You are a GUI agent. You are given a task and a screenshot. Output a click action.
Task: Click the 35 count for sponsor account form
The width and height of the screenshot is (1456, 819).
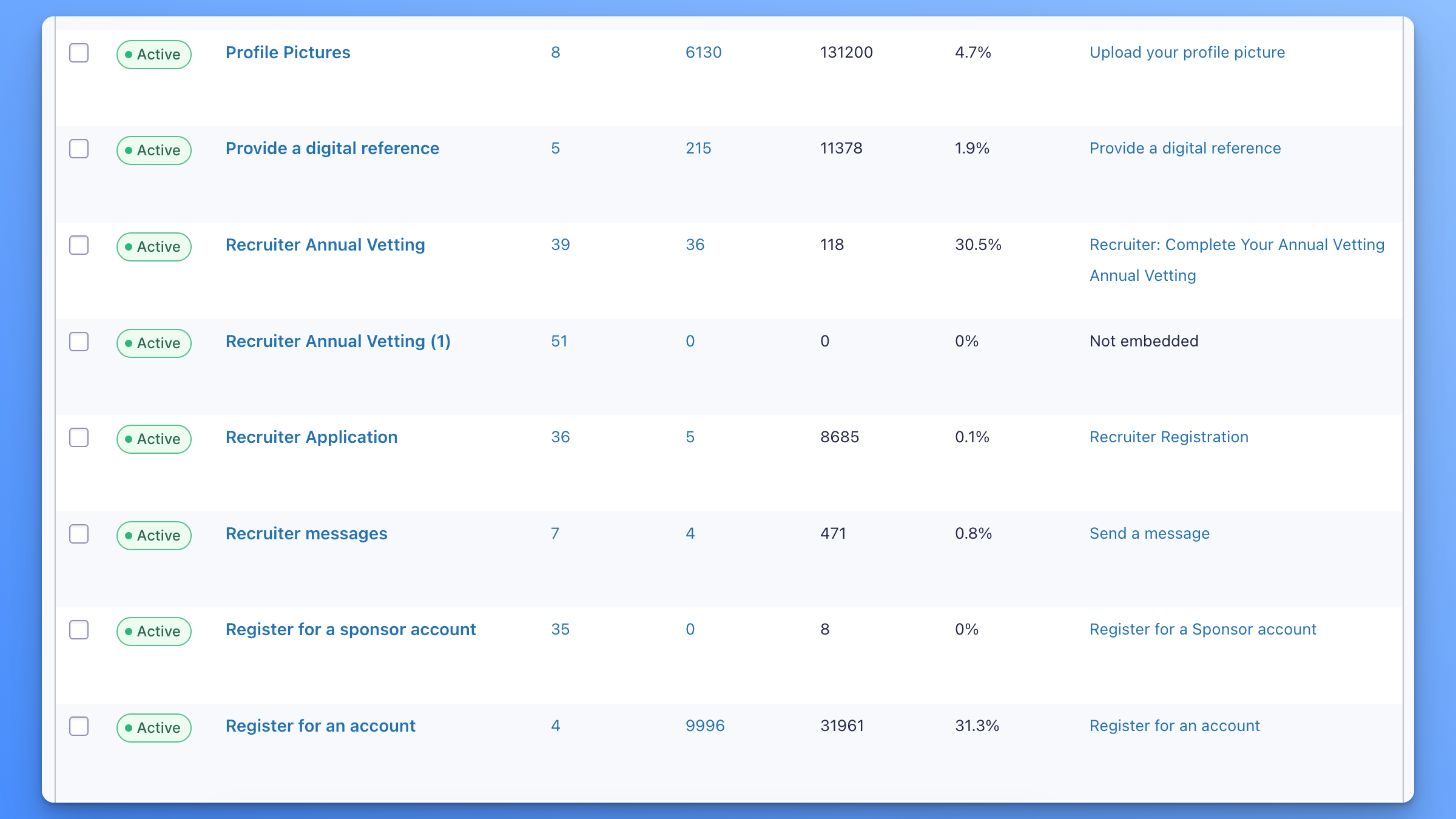[561, 629]
